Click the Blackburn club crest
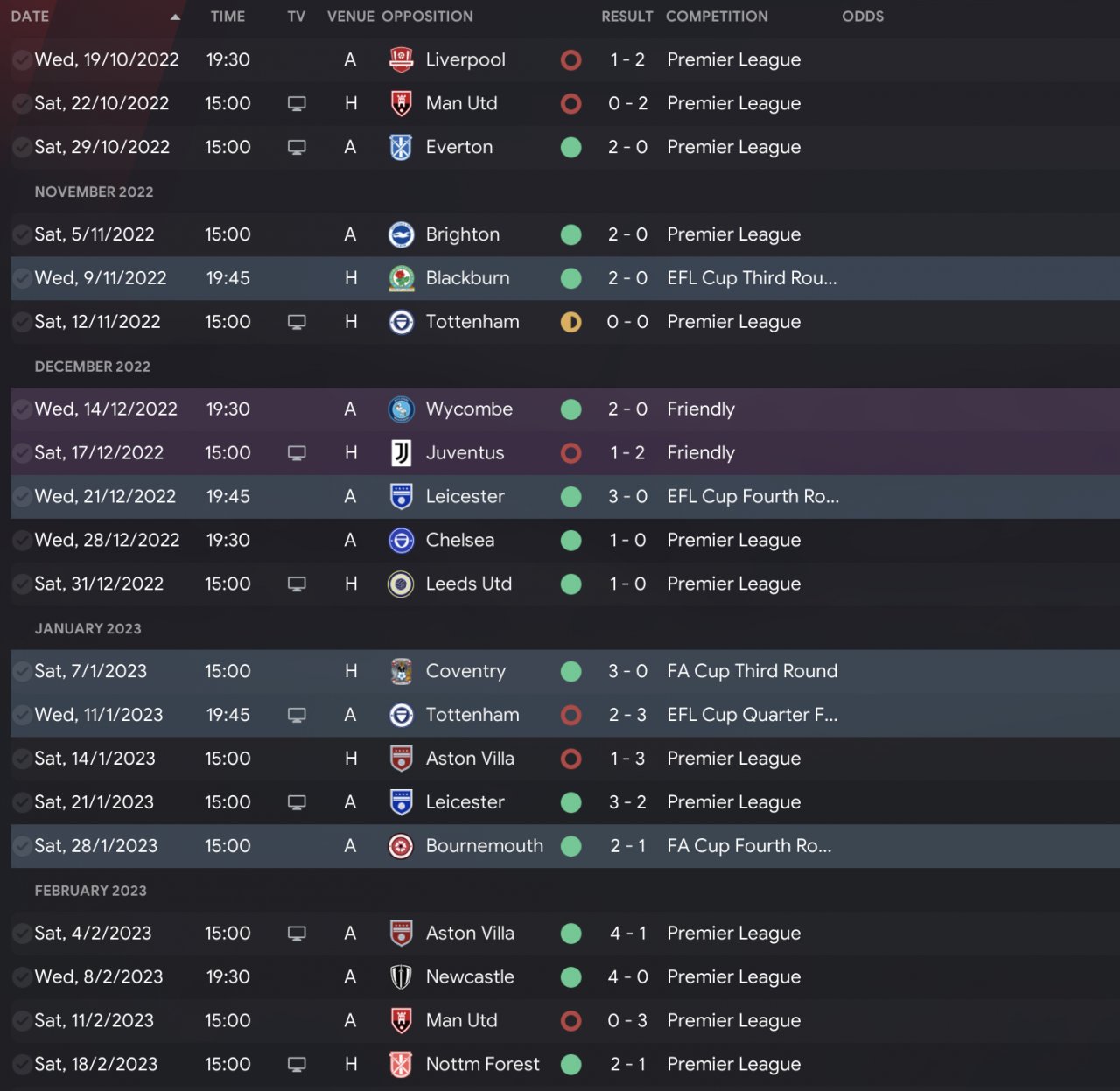This screenshot has height=1091, width=1120. point(401,278)
